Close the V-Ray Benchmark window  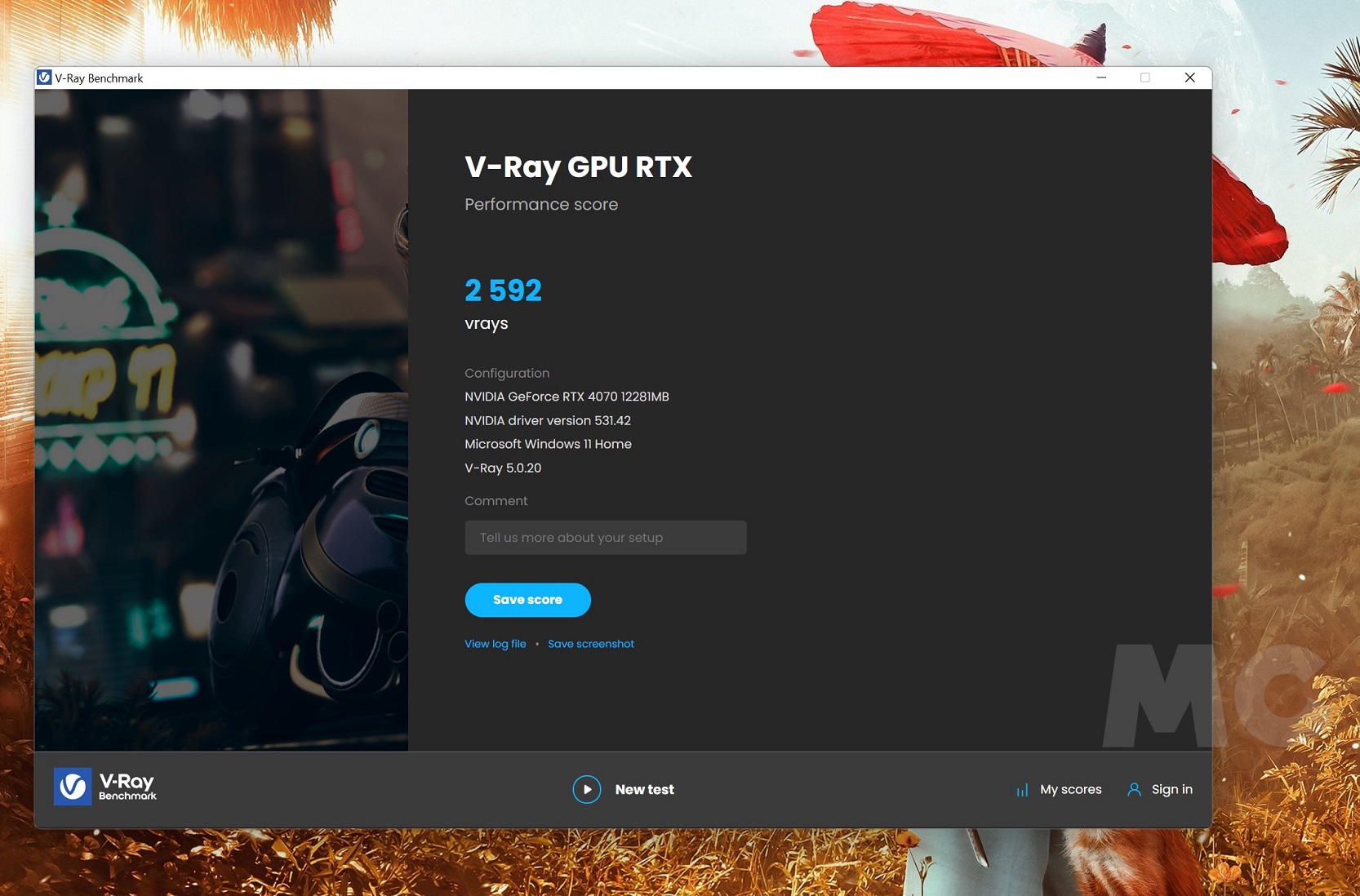point(1189,78)
